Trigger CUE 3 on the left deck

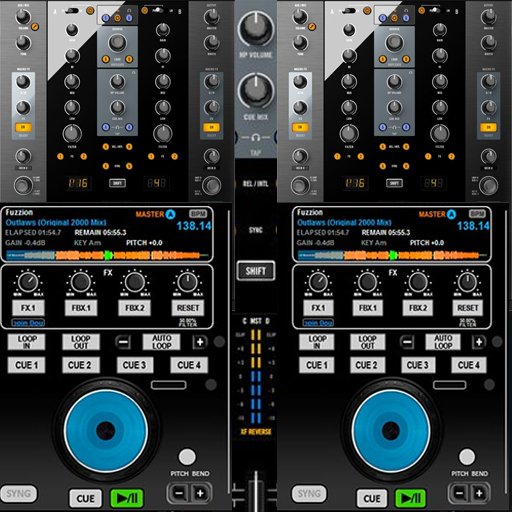pos(134,365)
